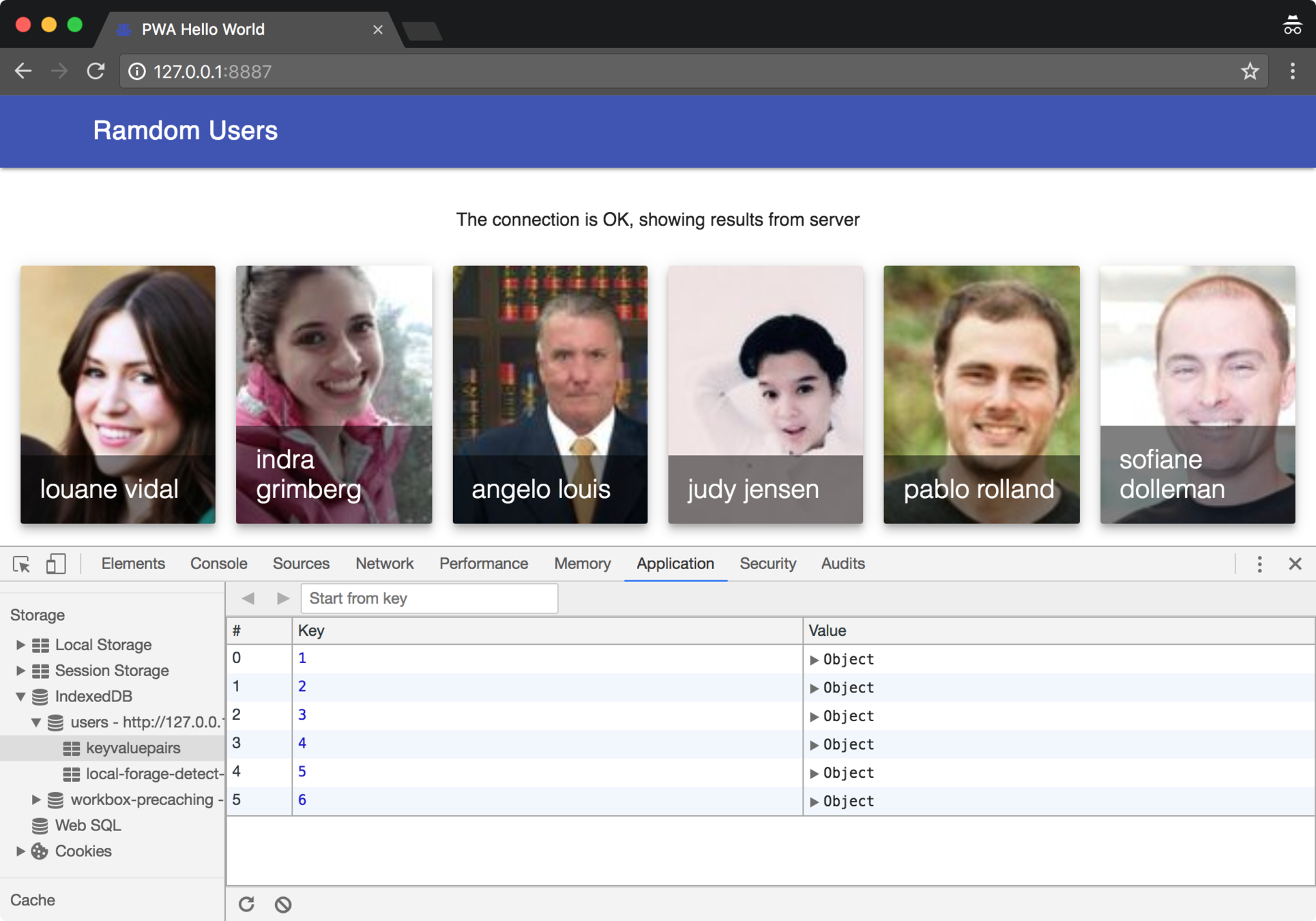Open the Console tab

[x=218, y=564]
